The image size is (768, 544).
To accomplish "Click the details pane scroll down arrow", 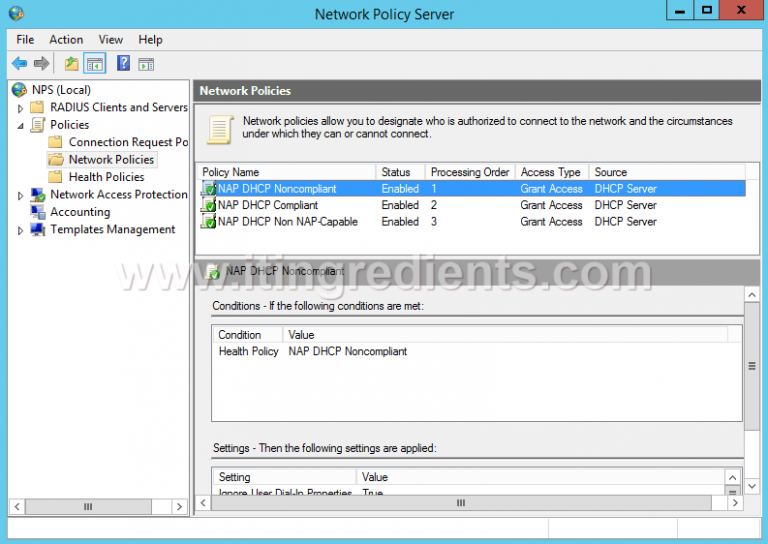I will coord(751,486).
